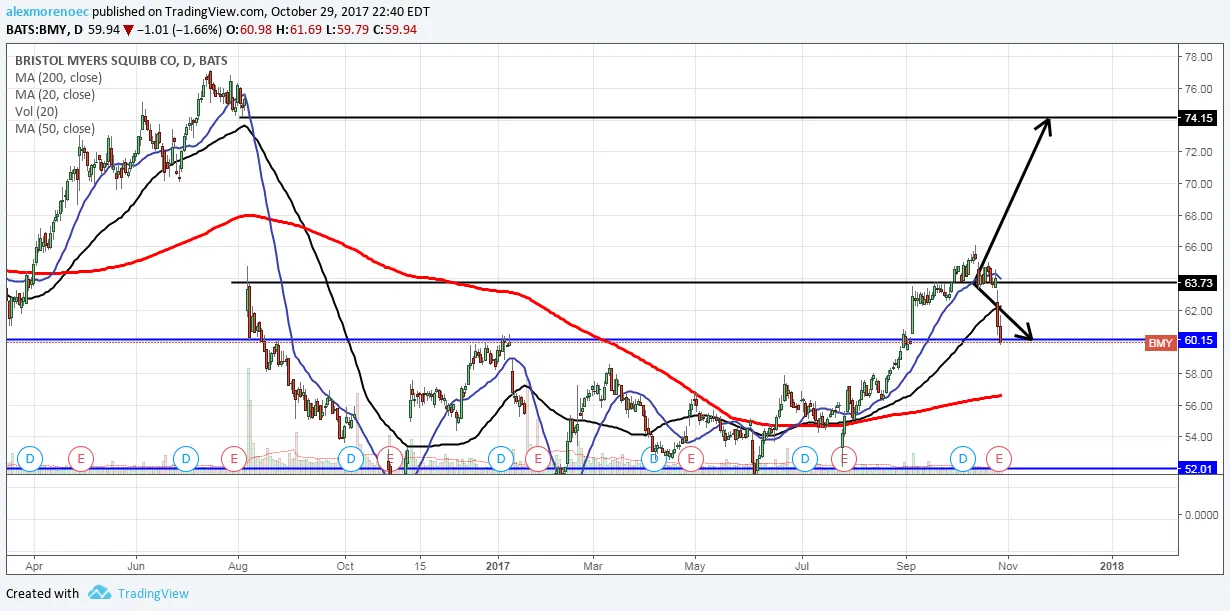The image size is (1230, 611).
Task: Click the alexmorenoec author name
Action: coord(45,12)
